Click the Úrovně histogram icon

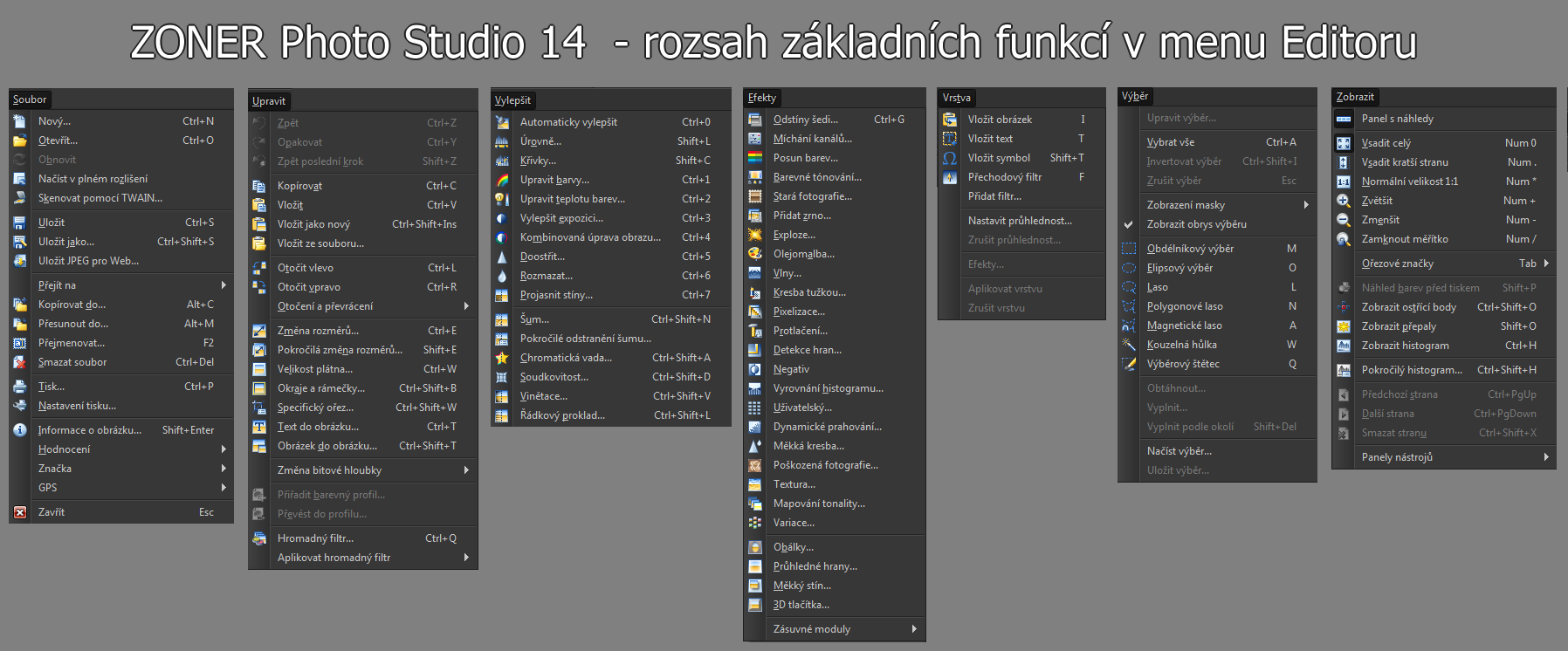[502, 141]
